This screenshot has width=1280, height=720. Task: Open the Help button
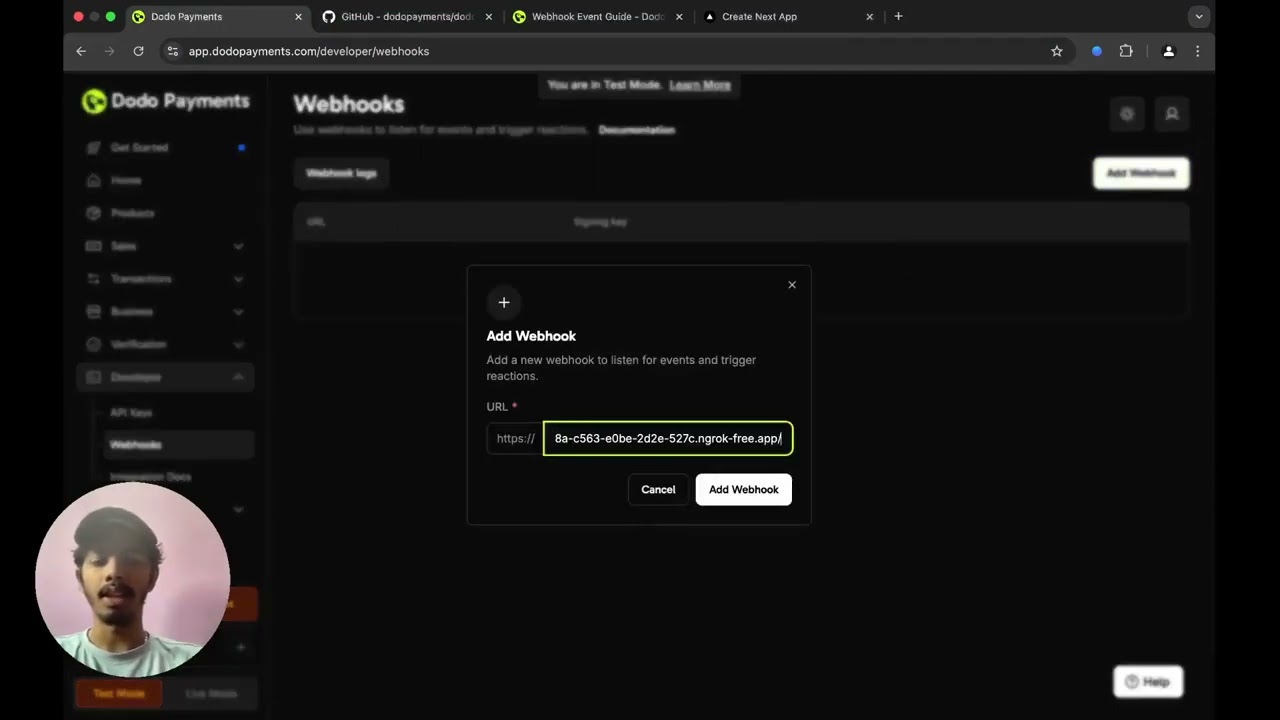point(1148,682)
